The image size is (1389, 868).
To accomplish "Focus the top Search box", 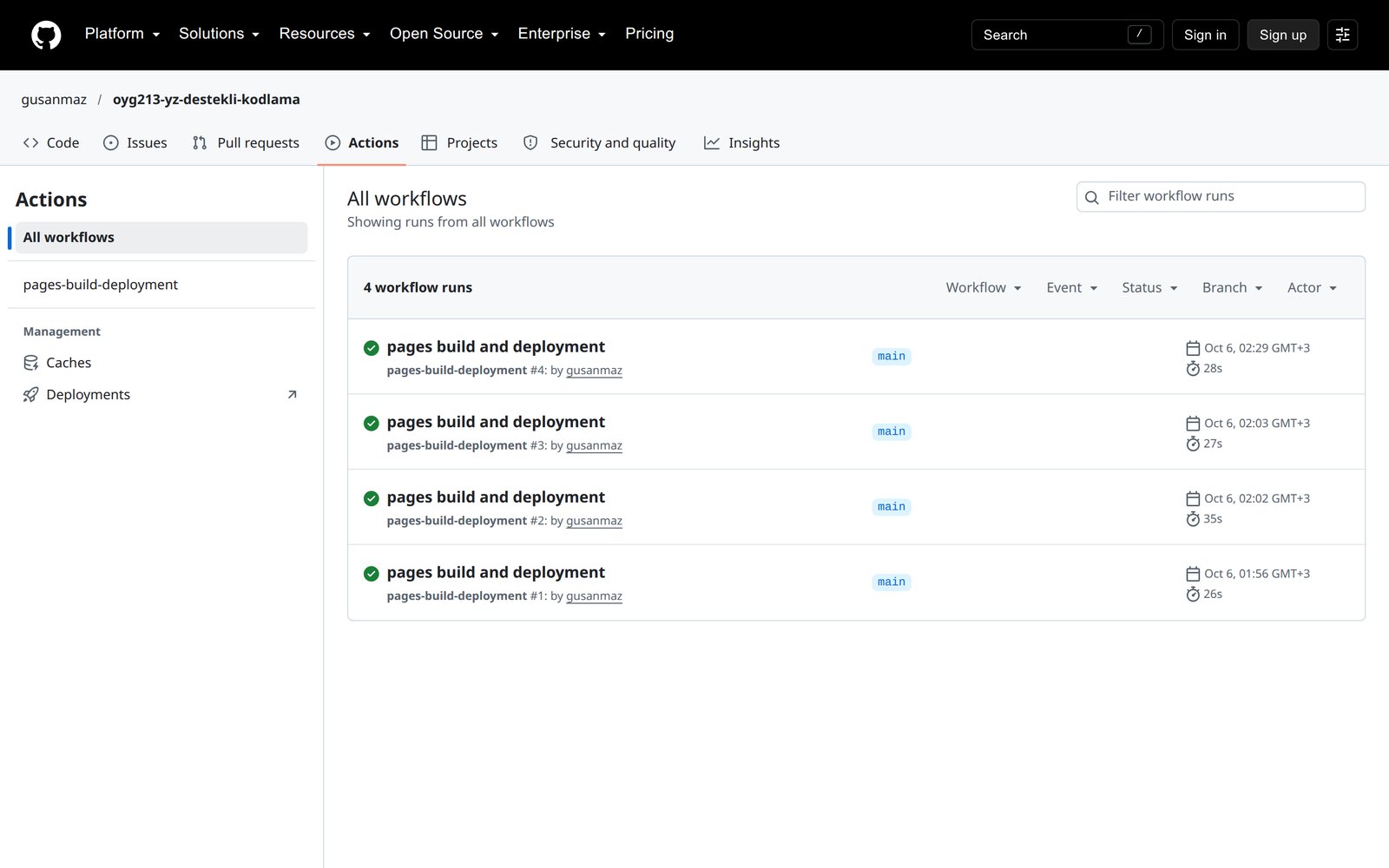I will point(1067,35).
